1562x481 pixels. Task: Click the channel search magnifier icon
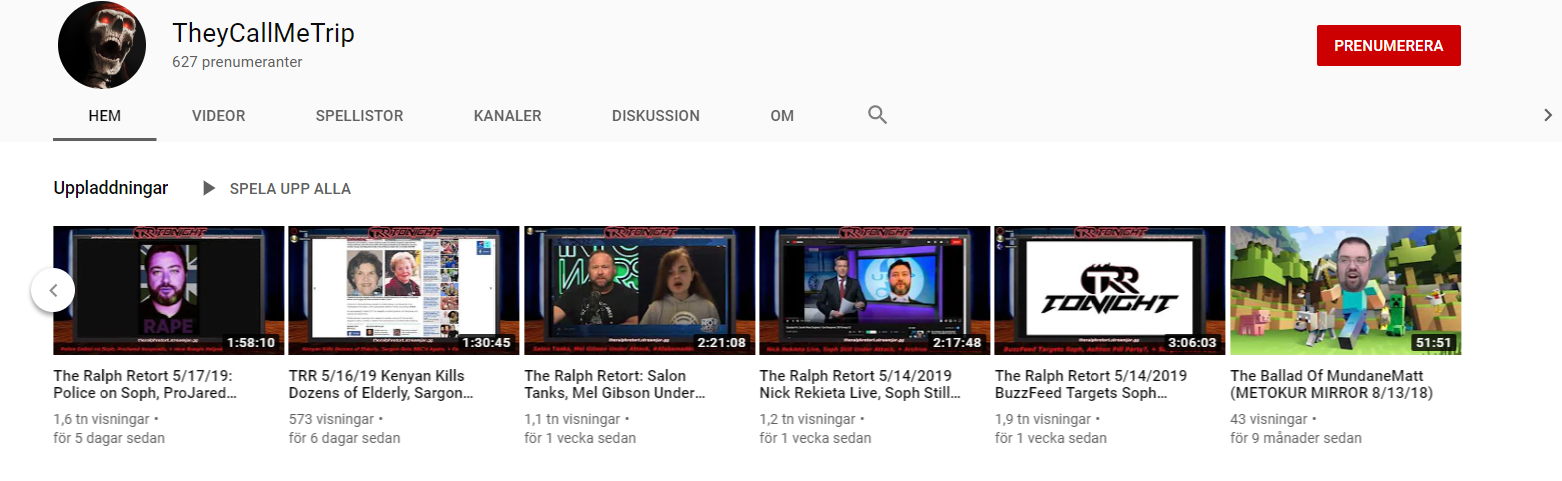877,115
